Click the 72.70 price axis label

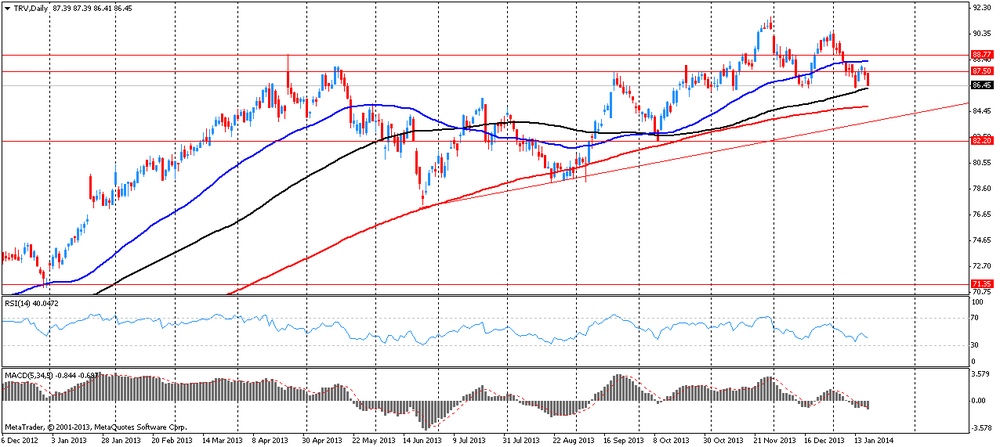coord(981,266)
